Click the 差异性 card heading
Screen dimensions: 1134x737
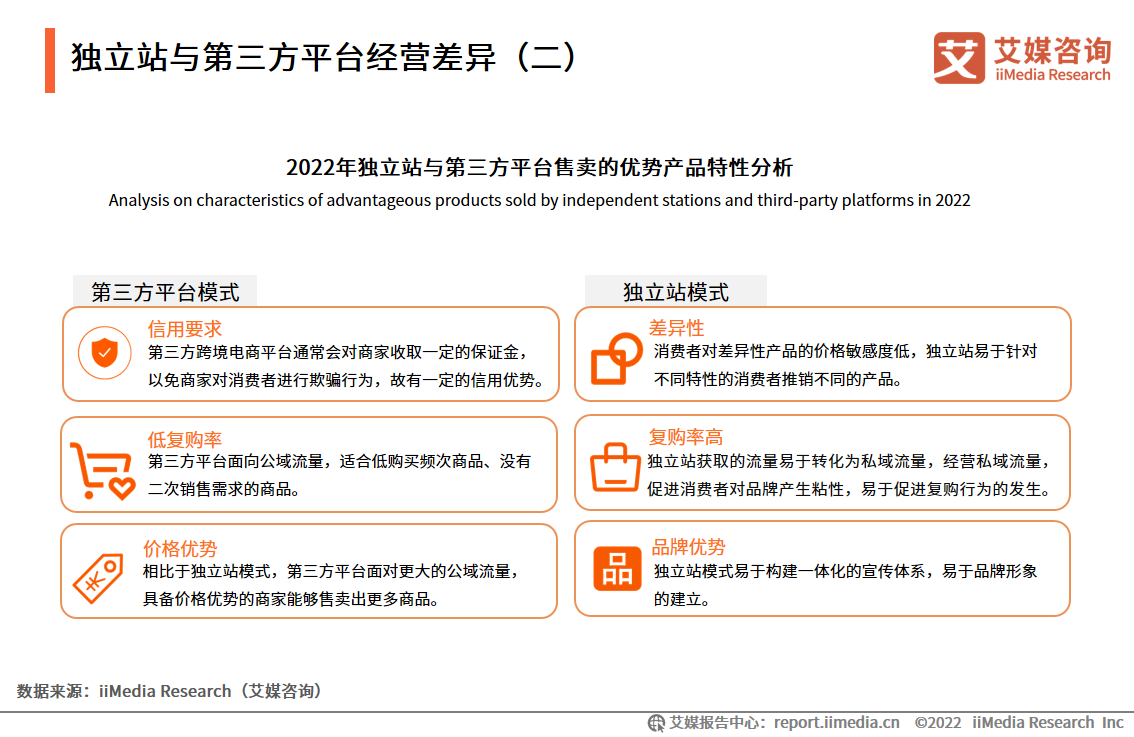(676, 328)
